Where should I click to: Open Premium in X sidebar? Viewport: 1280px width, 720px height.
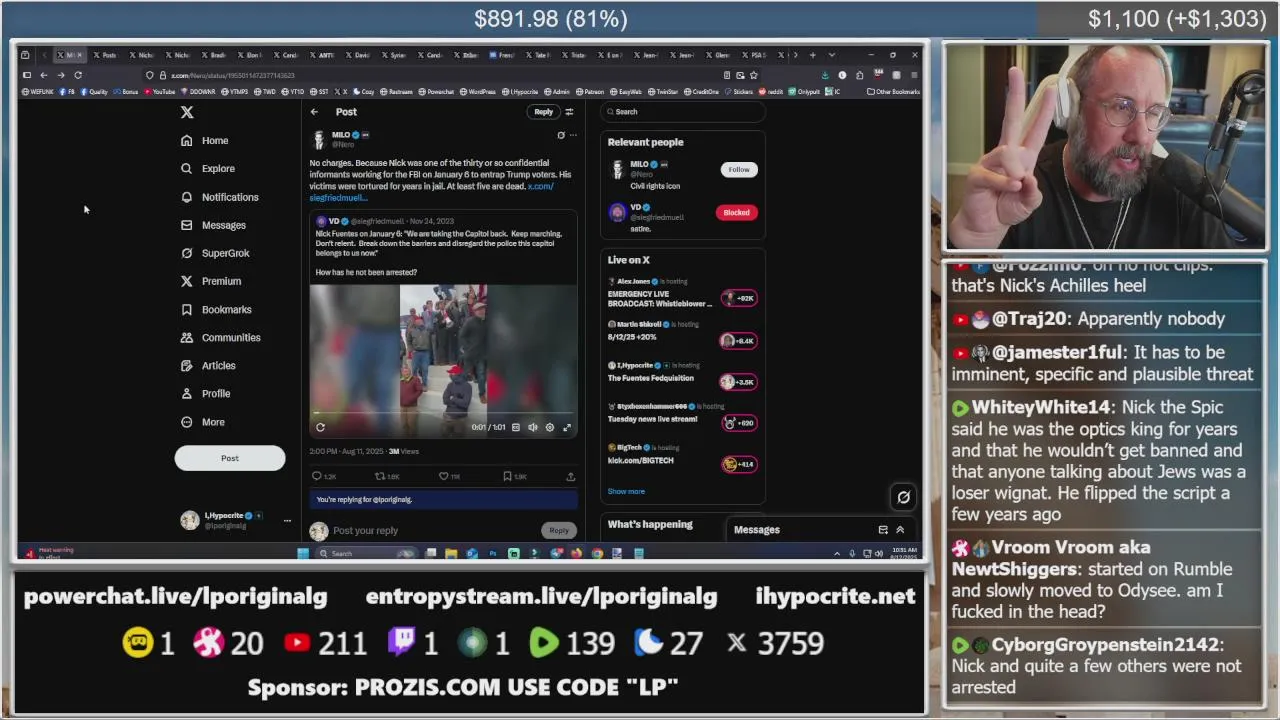click(x=211, y=281)
